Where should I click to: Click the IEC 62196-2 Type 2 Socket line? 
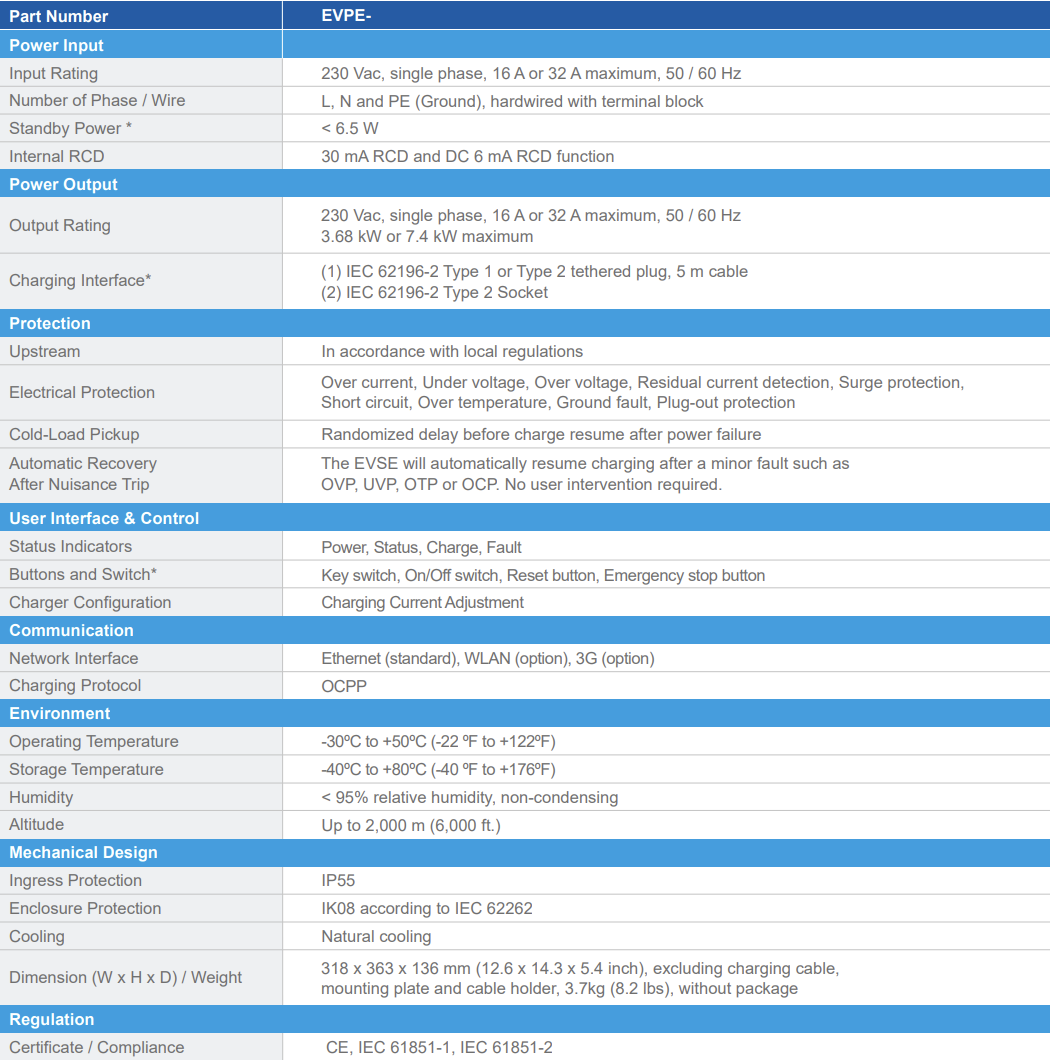(x=434, y=292)
